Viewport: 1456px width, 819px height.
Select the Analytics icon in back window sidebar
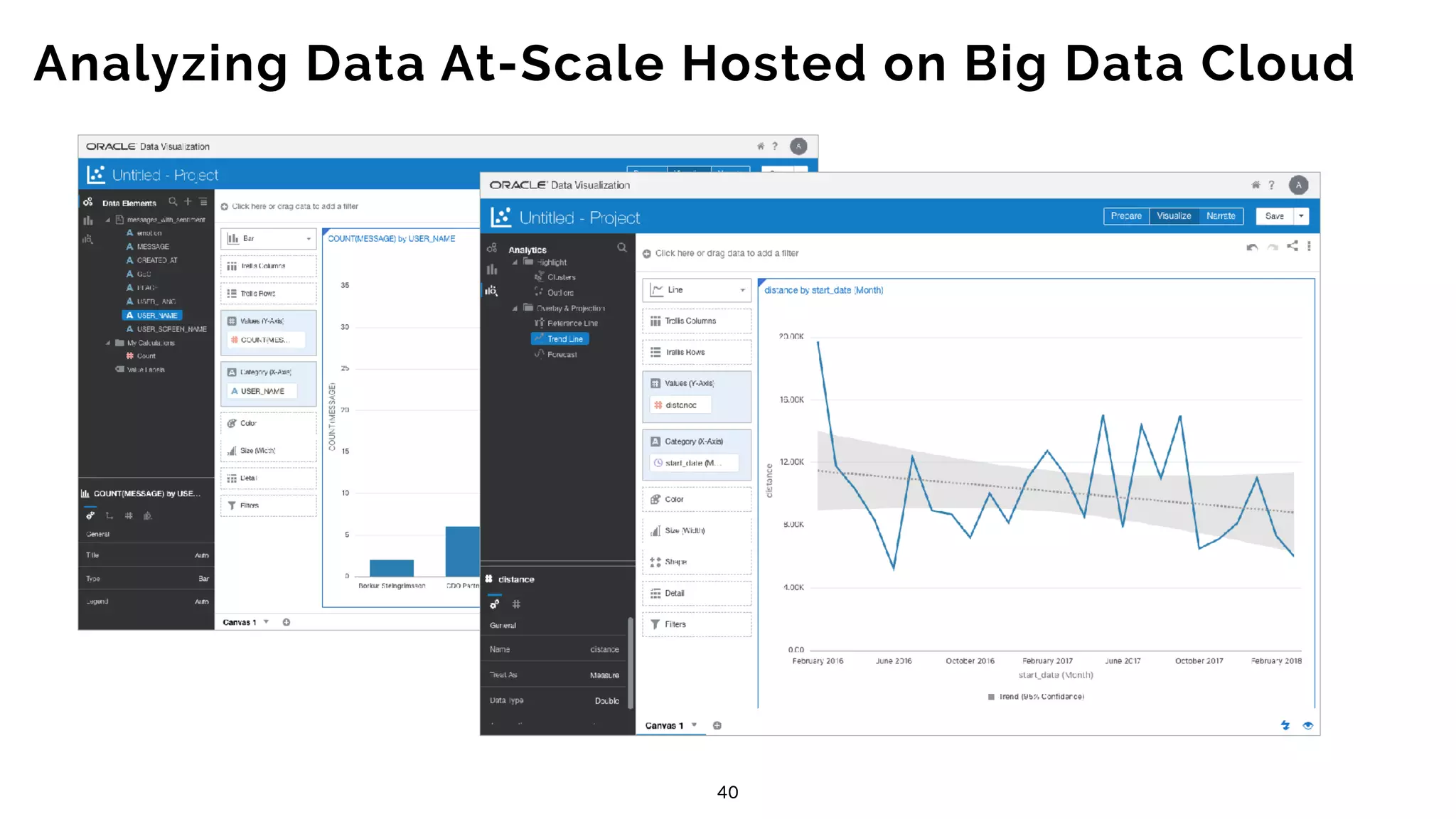87,240
